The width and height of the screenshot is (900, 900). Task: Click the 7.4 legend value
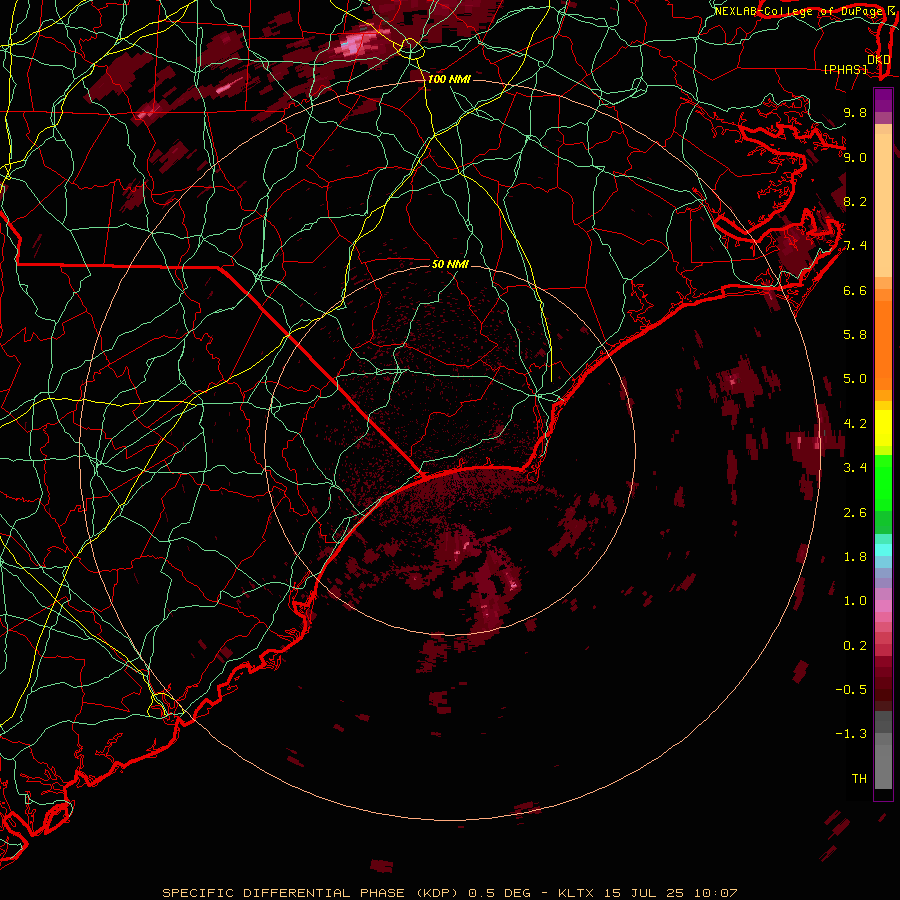click(x=855, y=246)
